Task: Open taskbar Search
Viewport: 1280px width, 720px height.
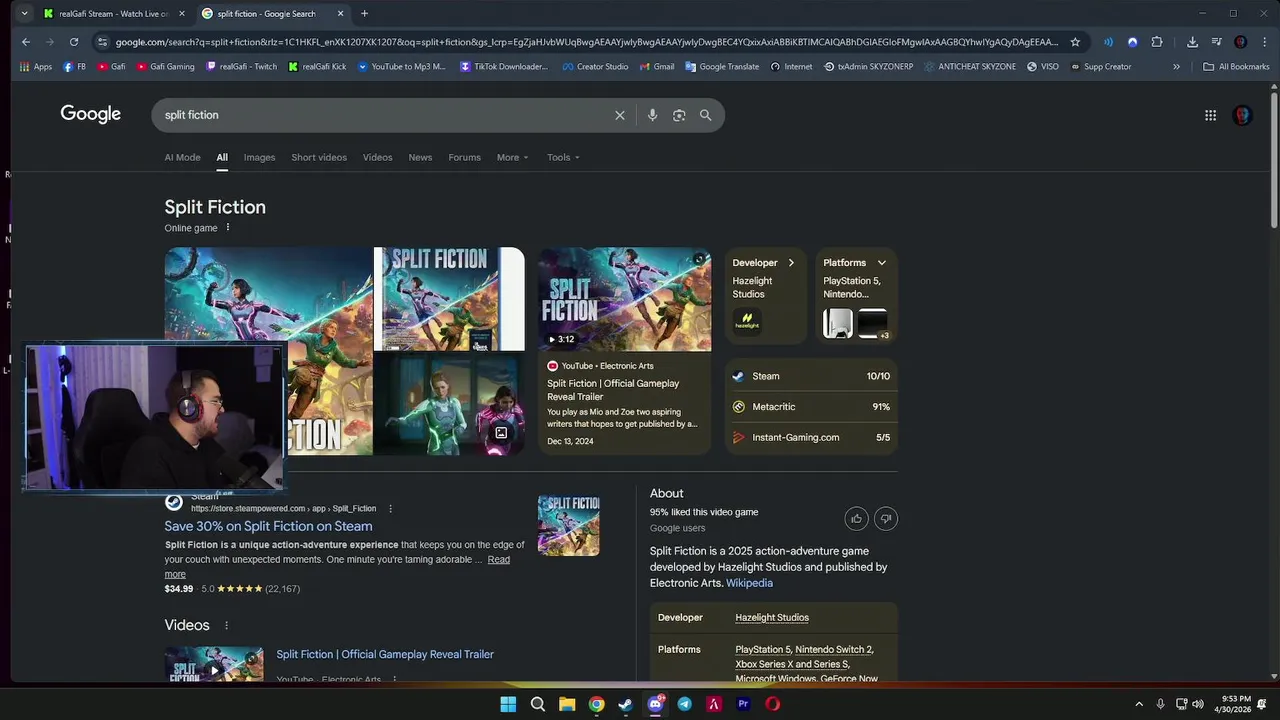Action: click(x=537, y=704)
